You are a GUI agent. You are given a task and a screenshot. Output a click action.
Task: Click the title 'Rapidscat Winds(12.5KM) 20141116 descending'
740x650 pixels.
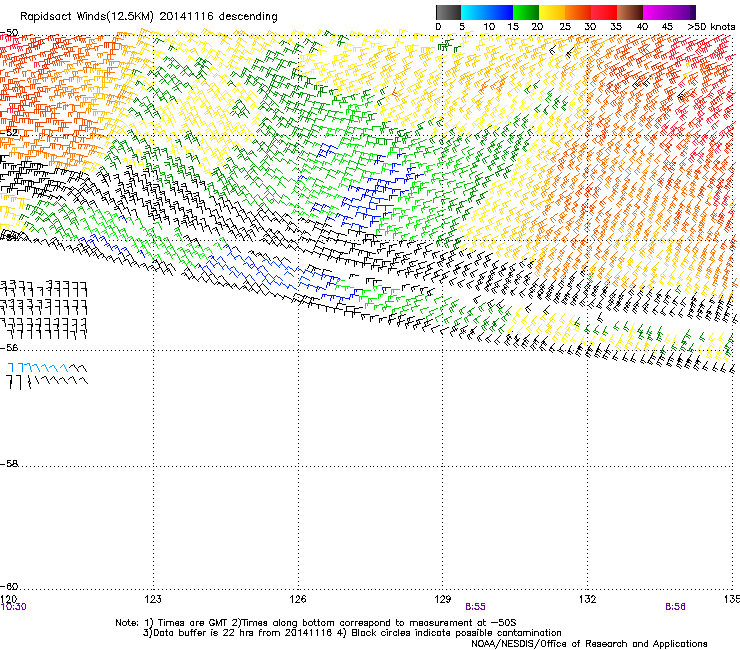pyautogui.click(x=149, y=17)
